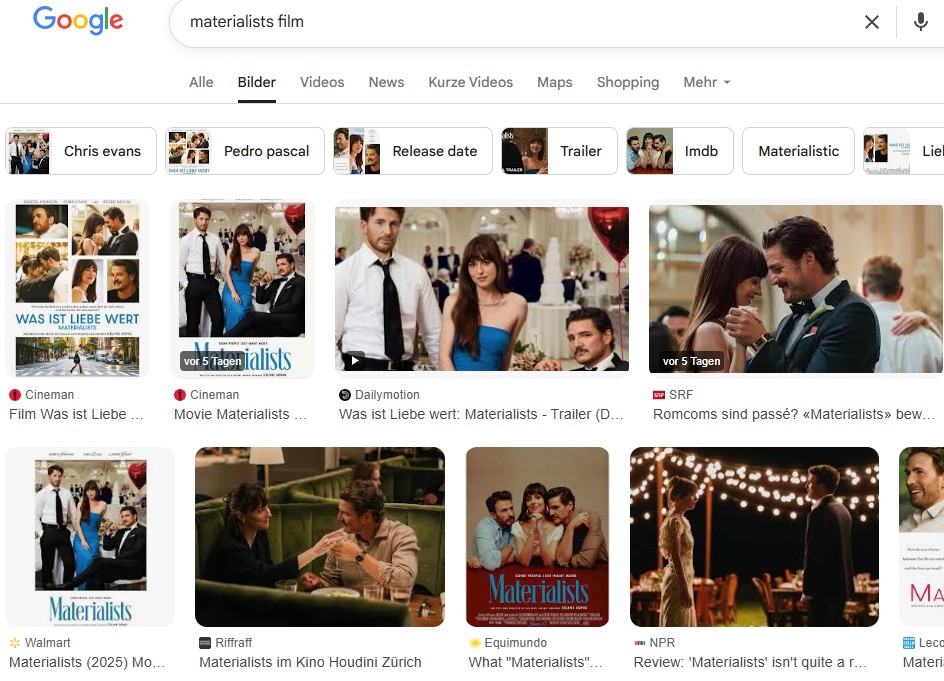
Task: Click the NPR source name
Action: [662, 643]
